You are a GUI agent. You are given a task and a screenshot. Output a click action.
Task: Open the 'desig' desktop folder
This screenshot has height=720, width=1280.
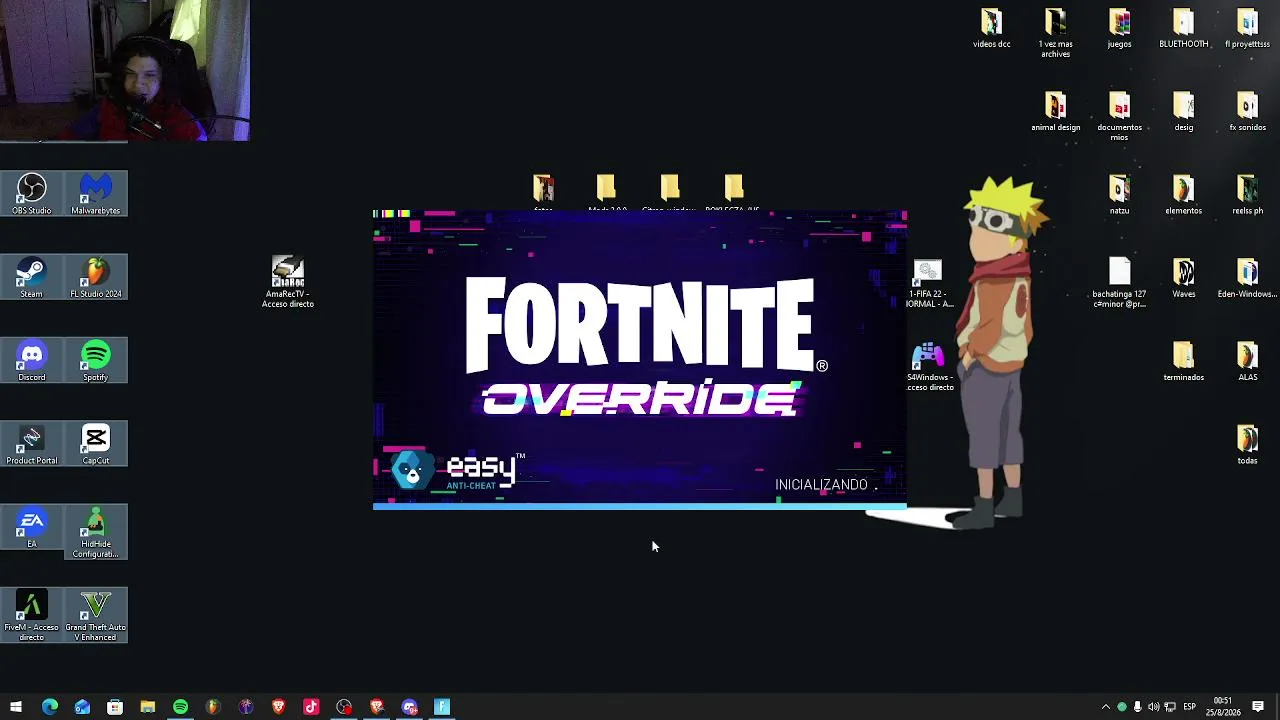(1183, 112)
